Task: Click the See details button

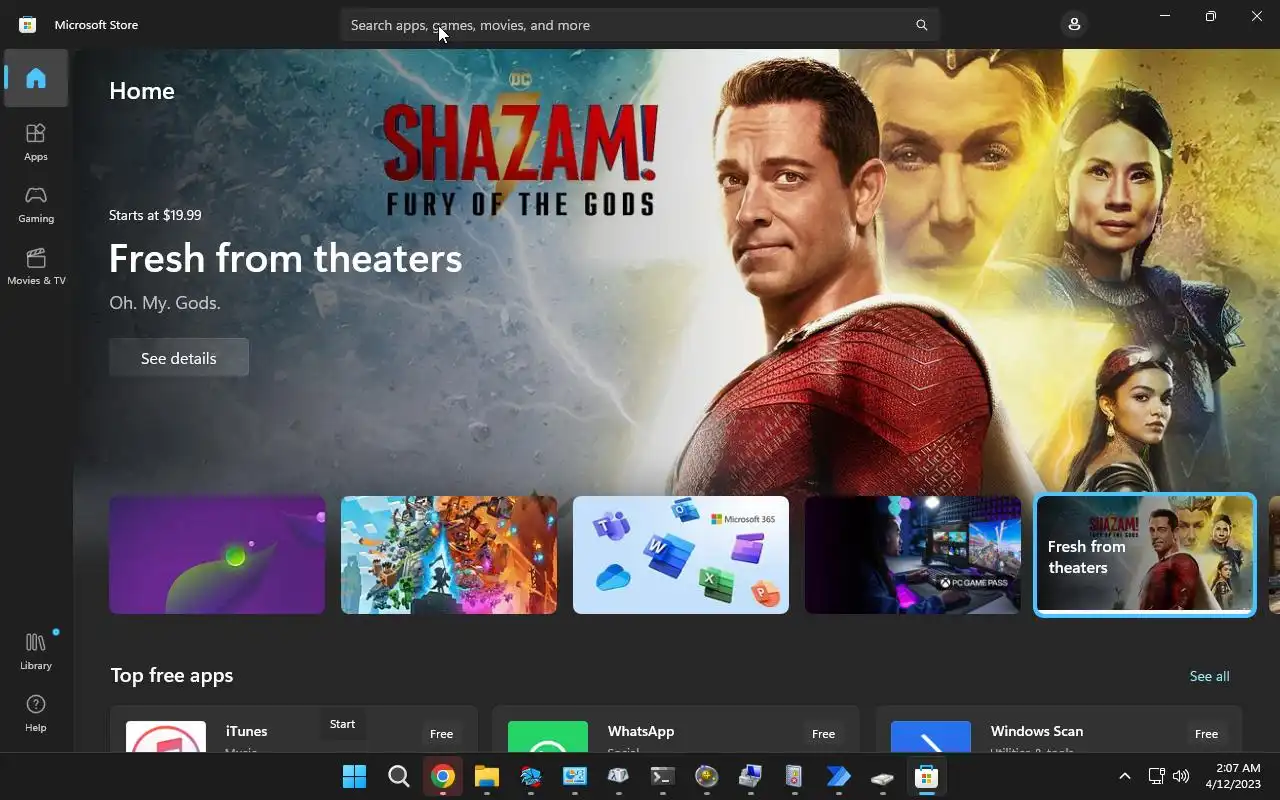Action: tap(179, 358)
